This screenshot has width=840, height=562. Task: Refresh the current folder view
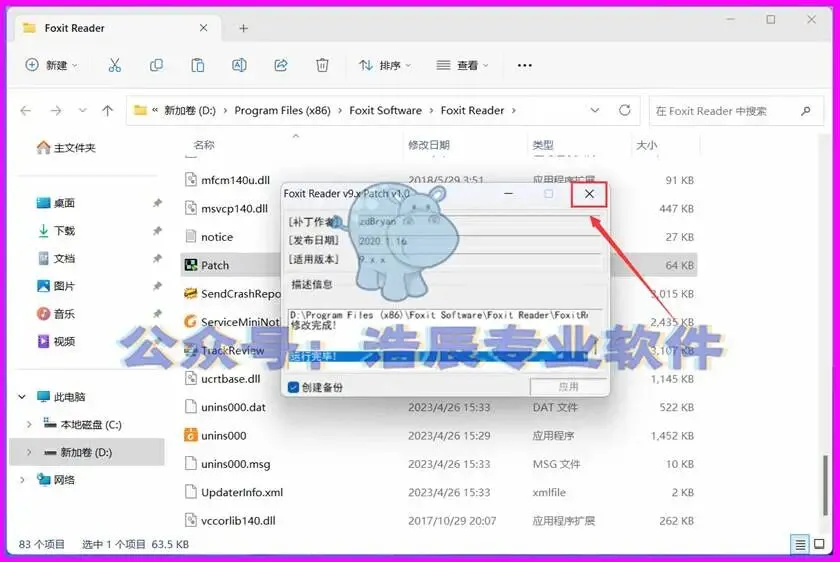pyautogui.click(x=625, y=110)
